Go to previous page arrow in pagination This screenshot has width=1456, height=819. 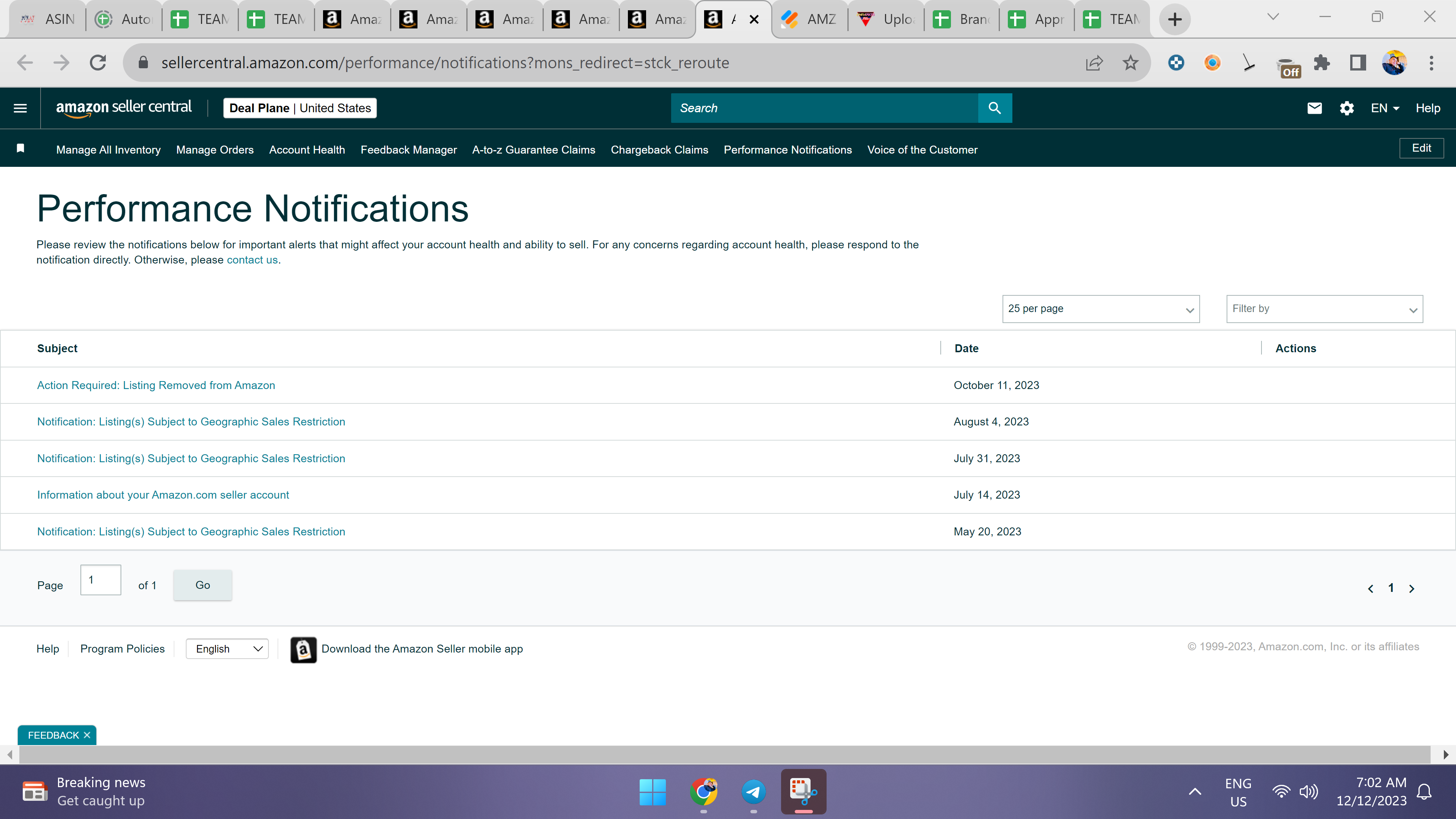(1371, 588)
